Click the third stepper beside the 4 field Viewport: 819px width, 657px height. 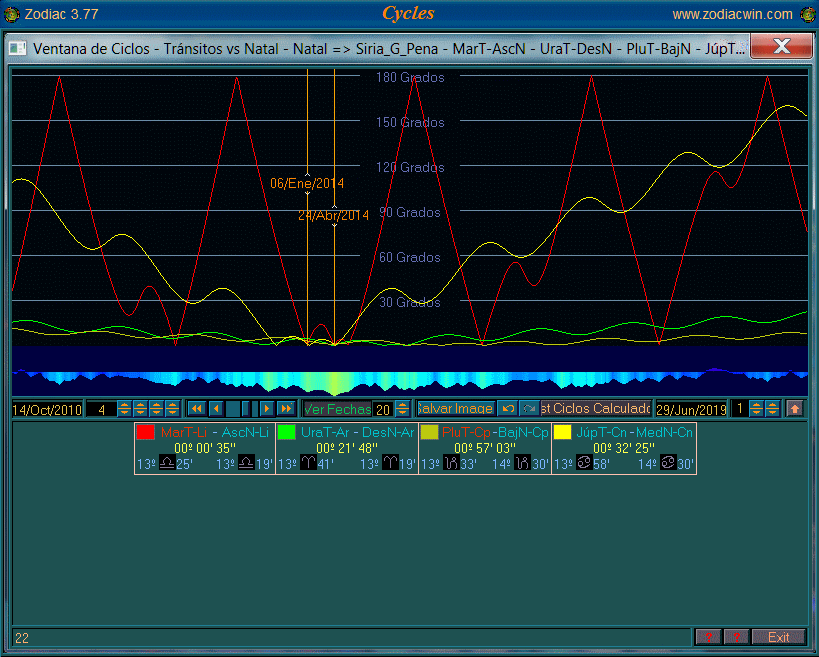coord(156,409)
